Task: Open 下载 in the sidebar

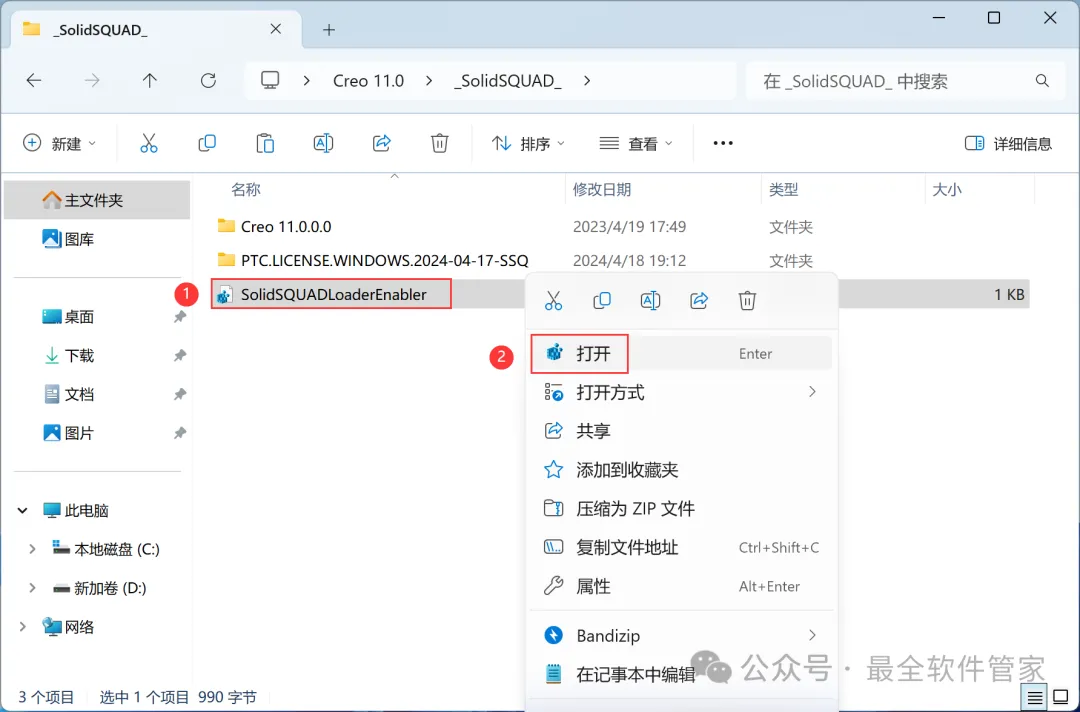Action: tap(79, 355)
